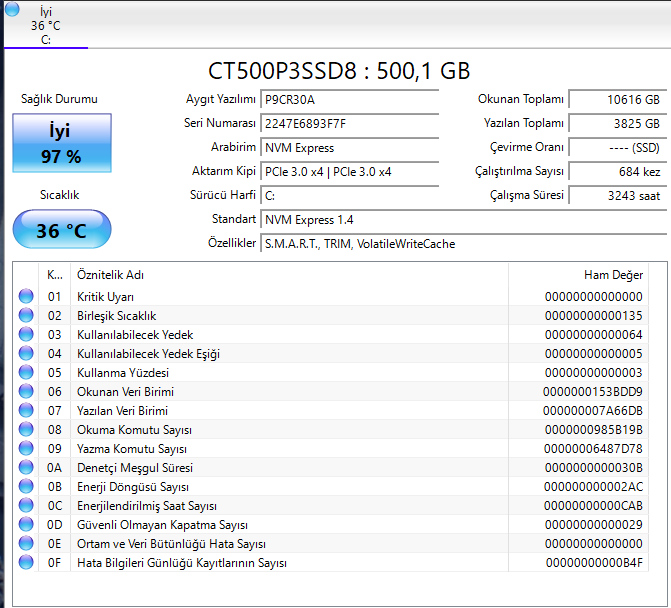Image resolution: width=671 pixels, height=608 pixels.
Task: Select the Kritik Uyarı attribute name
Action: 105,297
